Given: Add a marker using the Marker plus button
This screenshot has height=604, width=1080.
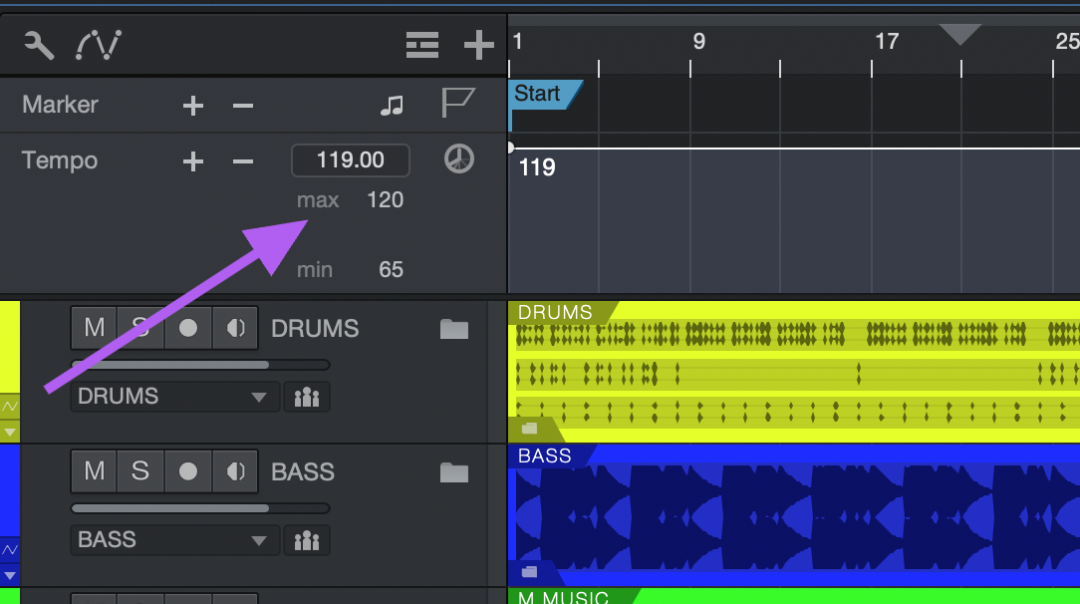Looking at the screenshot, I should pos(192,104).
